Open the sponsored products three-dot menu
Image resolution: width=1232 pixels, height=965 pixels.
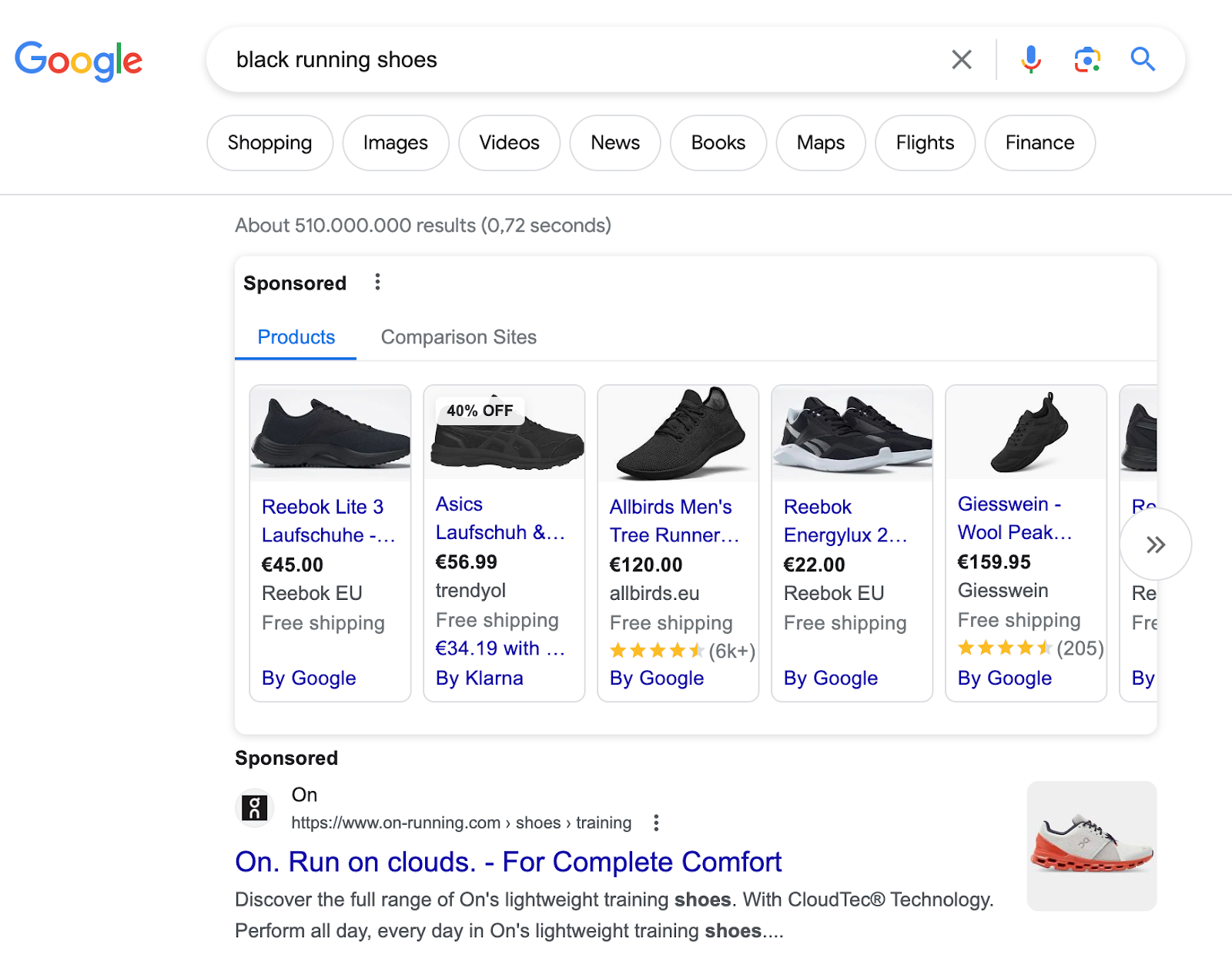click(x=377, y=282)
